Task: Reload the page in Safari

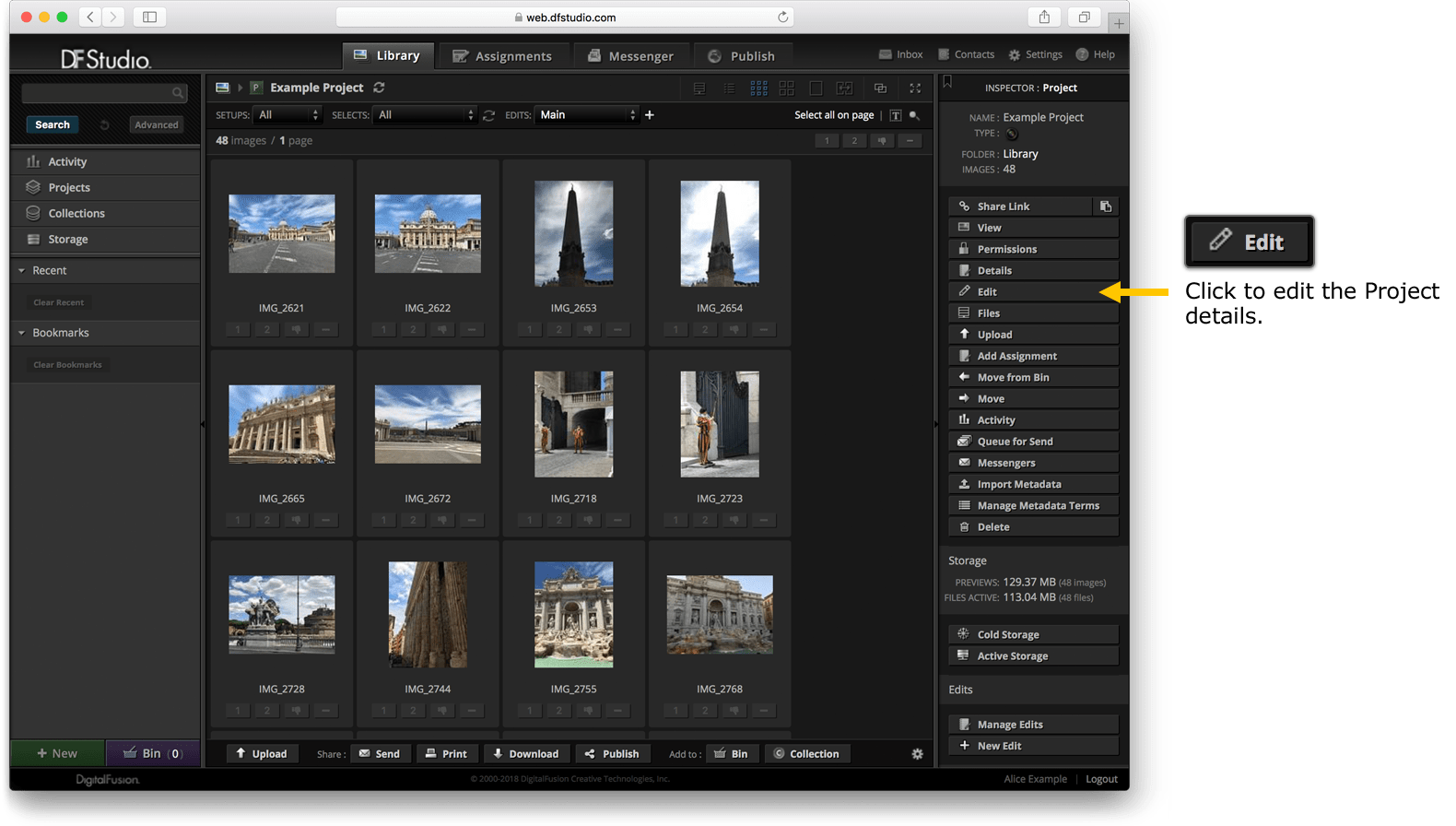Action: pos(782,17)
